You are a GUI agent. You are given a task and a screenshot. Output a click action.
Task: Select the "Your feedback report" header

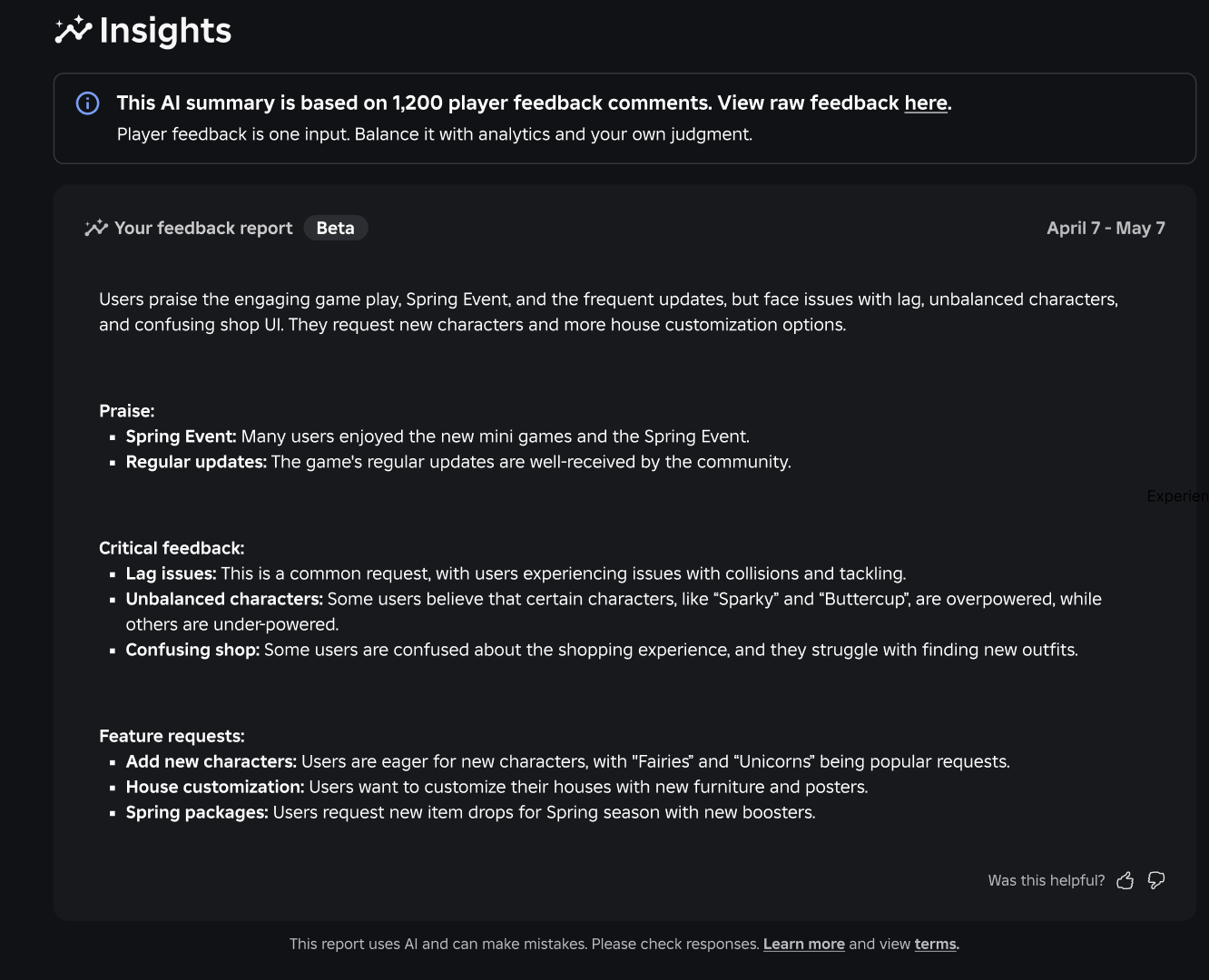tap(202, 228)
